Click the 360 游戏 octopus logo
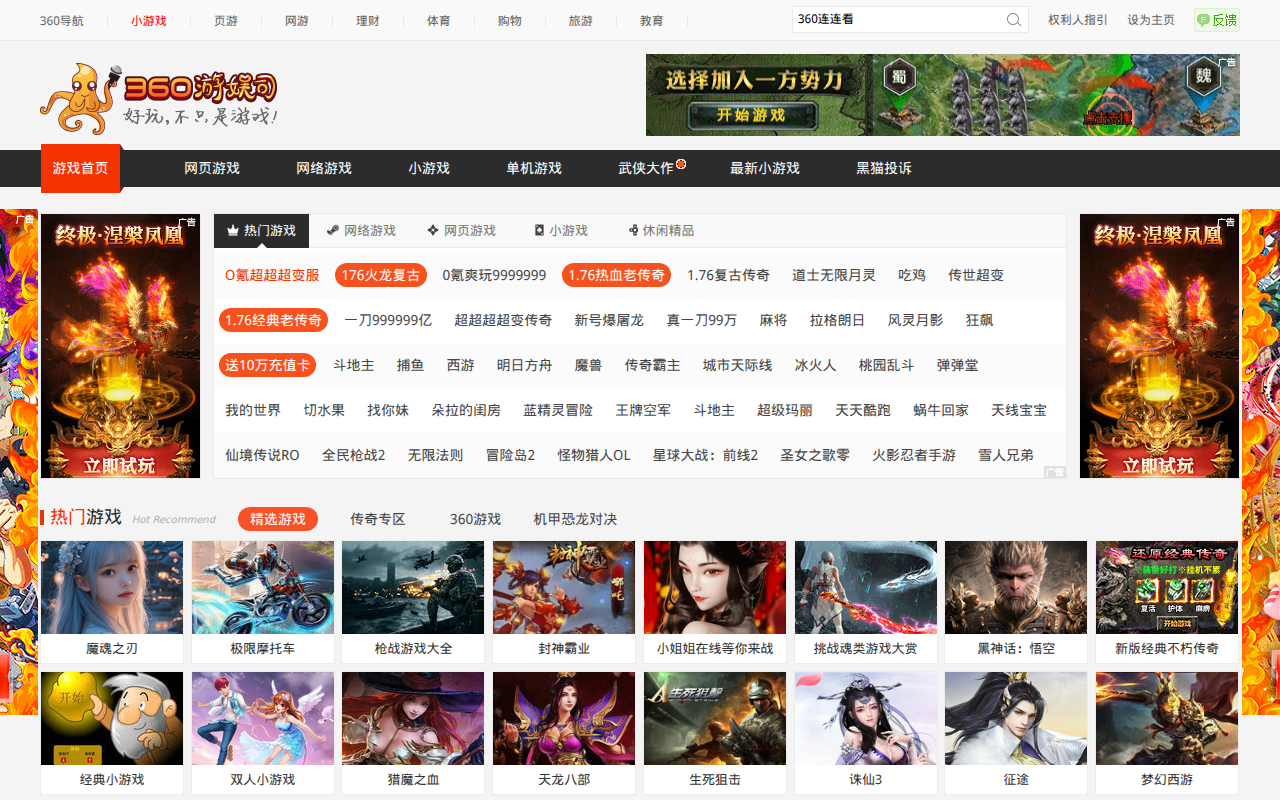The image size is (1280, 800). pos(158,98)
